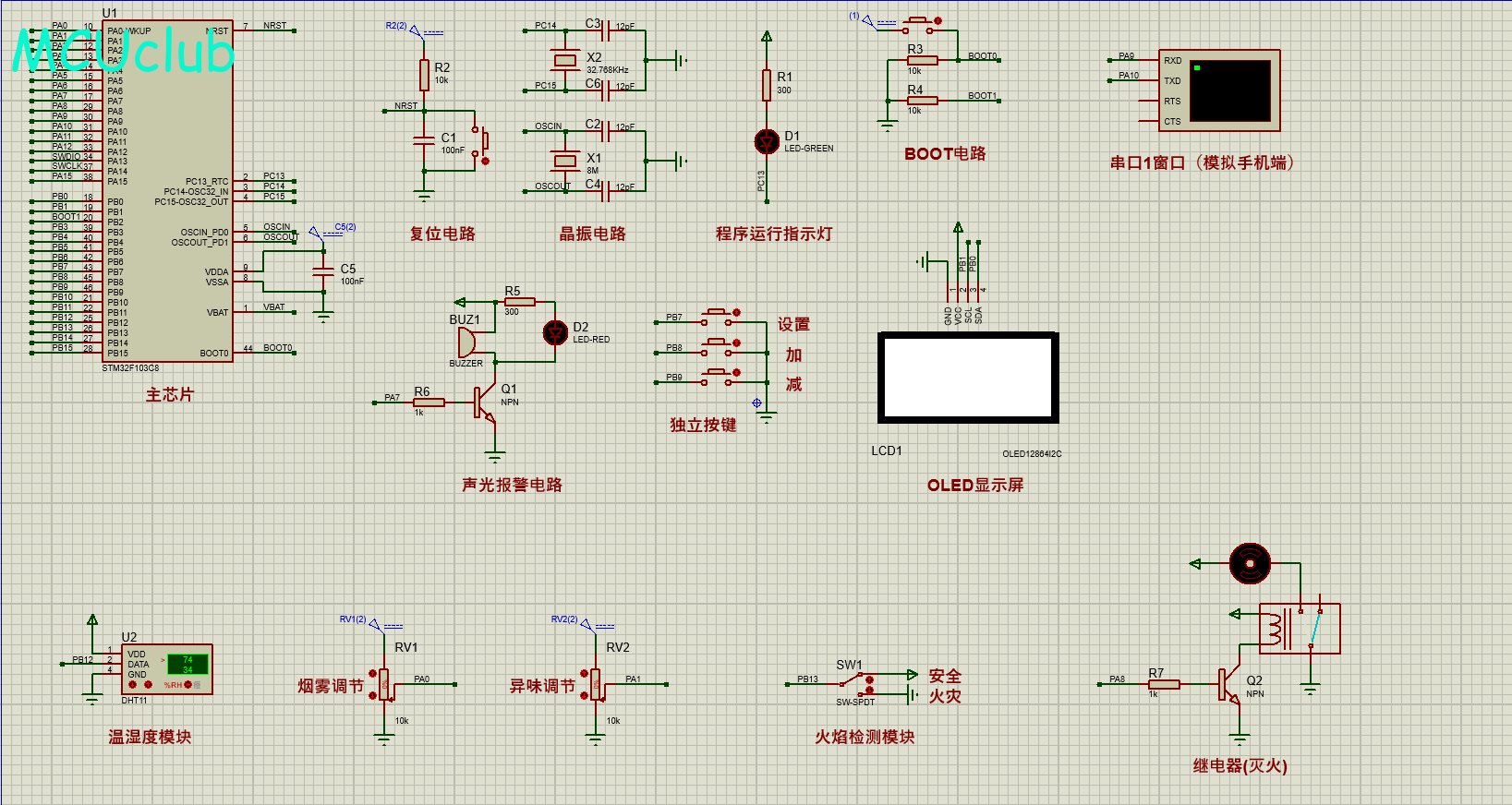Click the green DHT11 value display
Screen dimensions: 1512x805
tap(187, 665)
